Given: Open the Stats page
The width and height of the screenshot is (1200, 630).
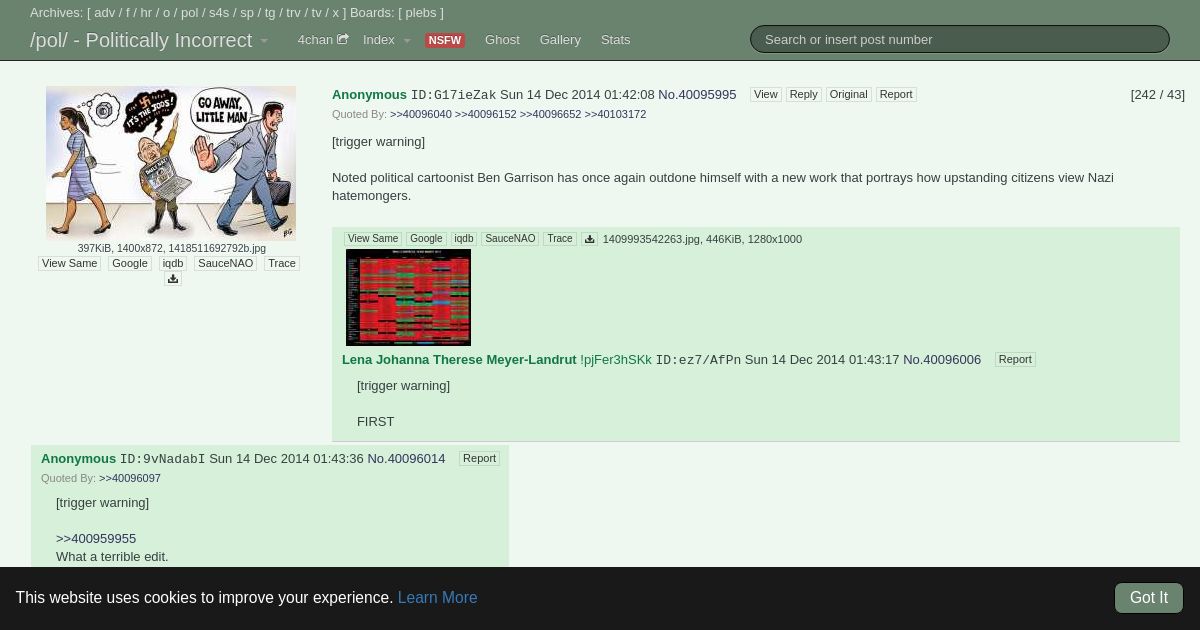Looking at the screenshot, I should coord(616,40).
